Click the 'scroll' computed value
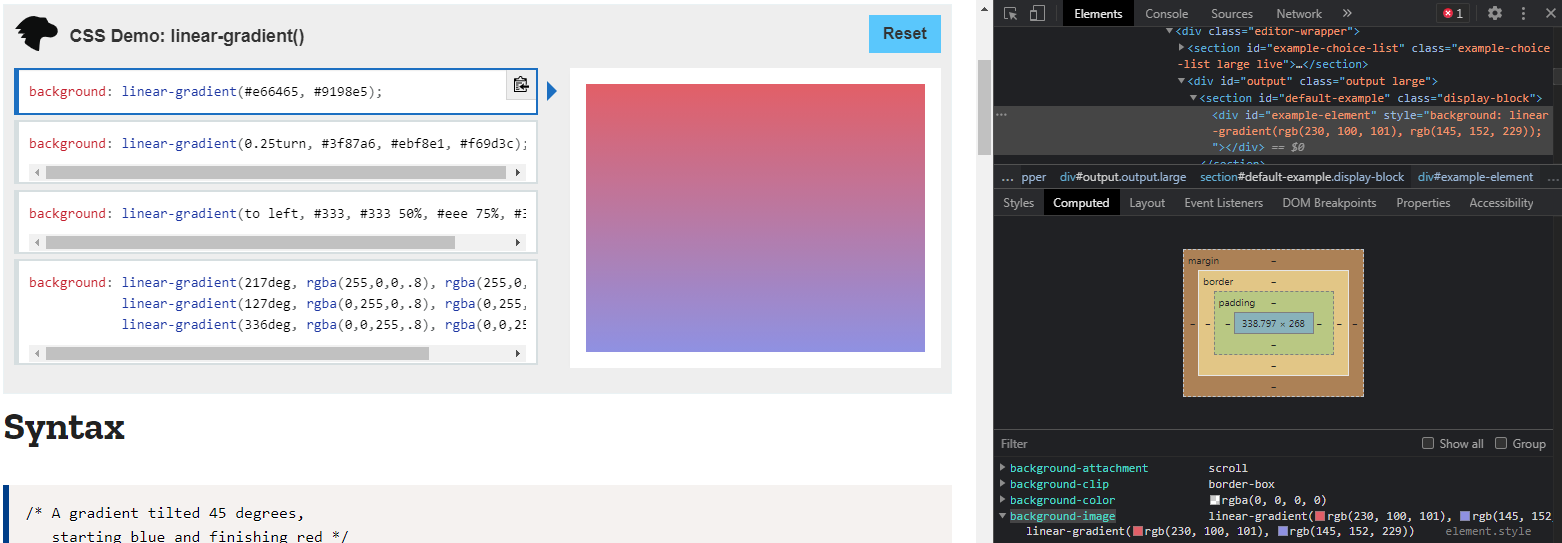 coord(1228,468)
